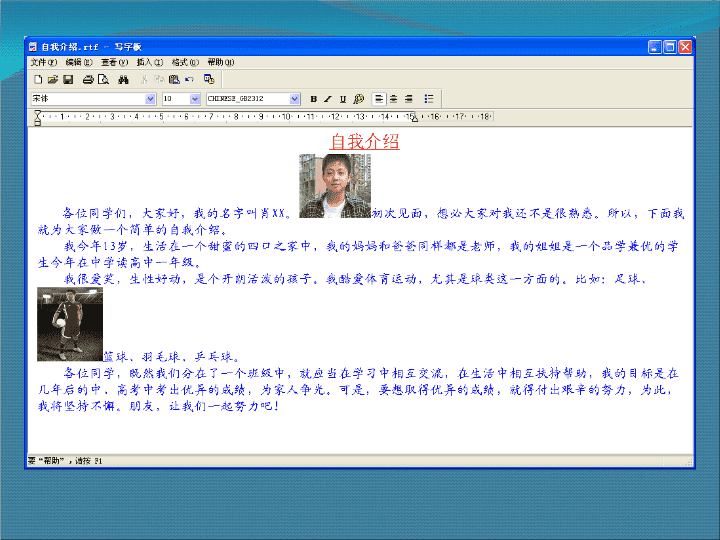The height and width of the screenshot is (540, 720).
Task: Open the font color picker icon
Action: [359, 99]
